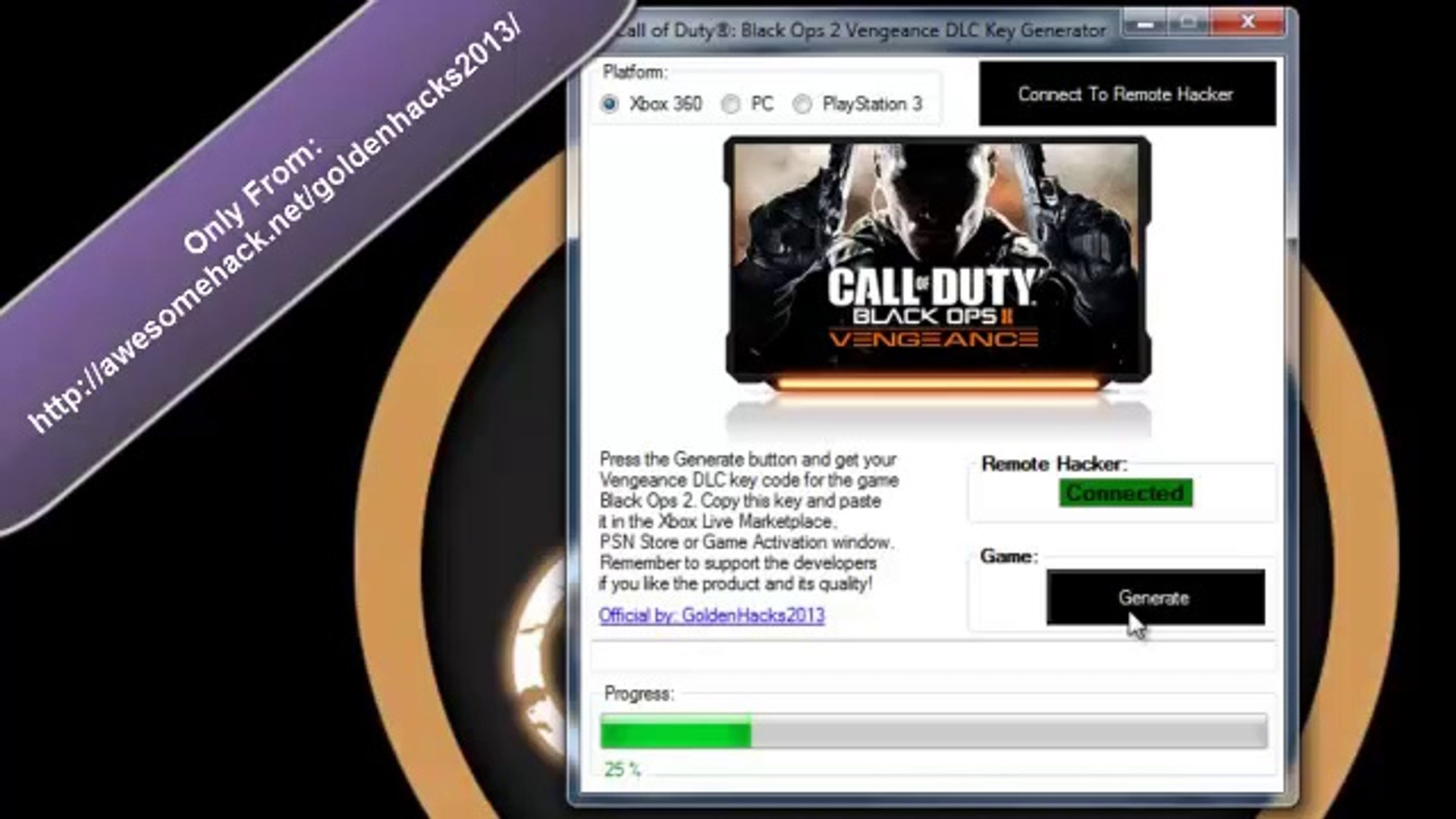The image size is (1456, 819).
Task: Click the black Generate button
Action: pyautogui.click(x=1155, y=598)
